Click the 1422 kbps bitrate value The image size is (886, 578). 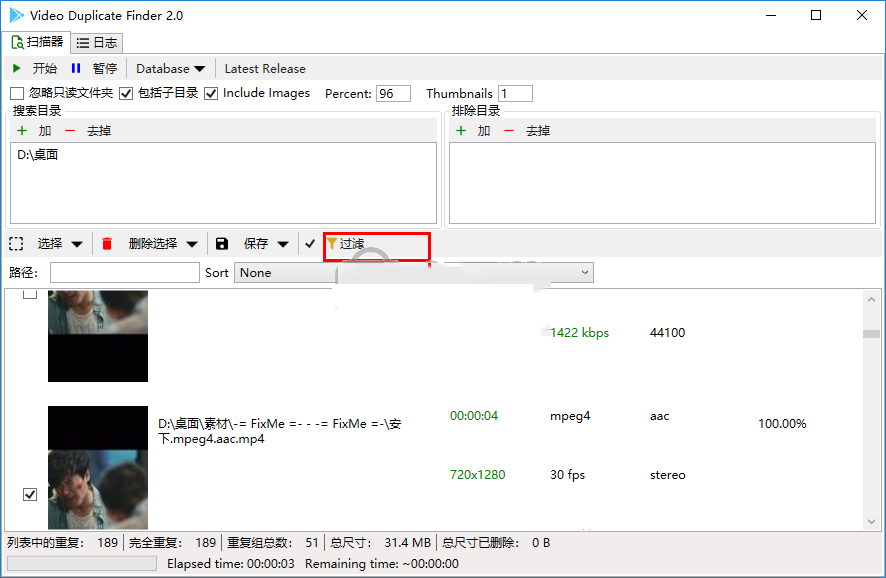point(580,333)
